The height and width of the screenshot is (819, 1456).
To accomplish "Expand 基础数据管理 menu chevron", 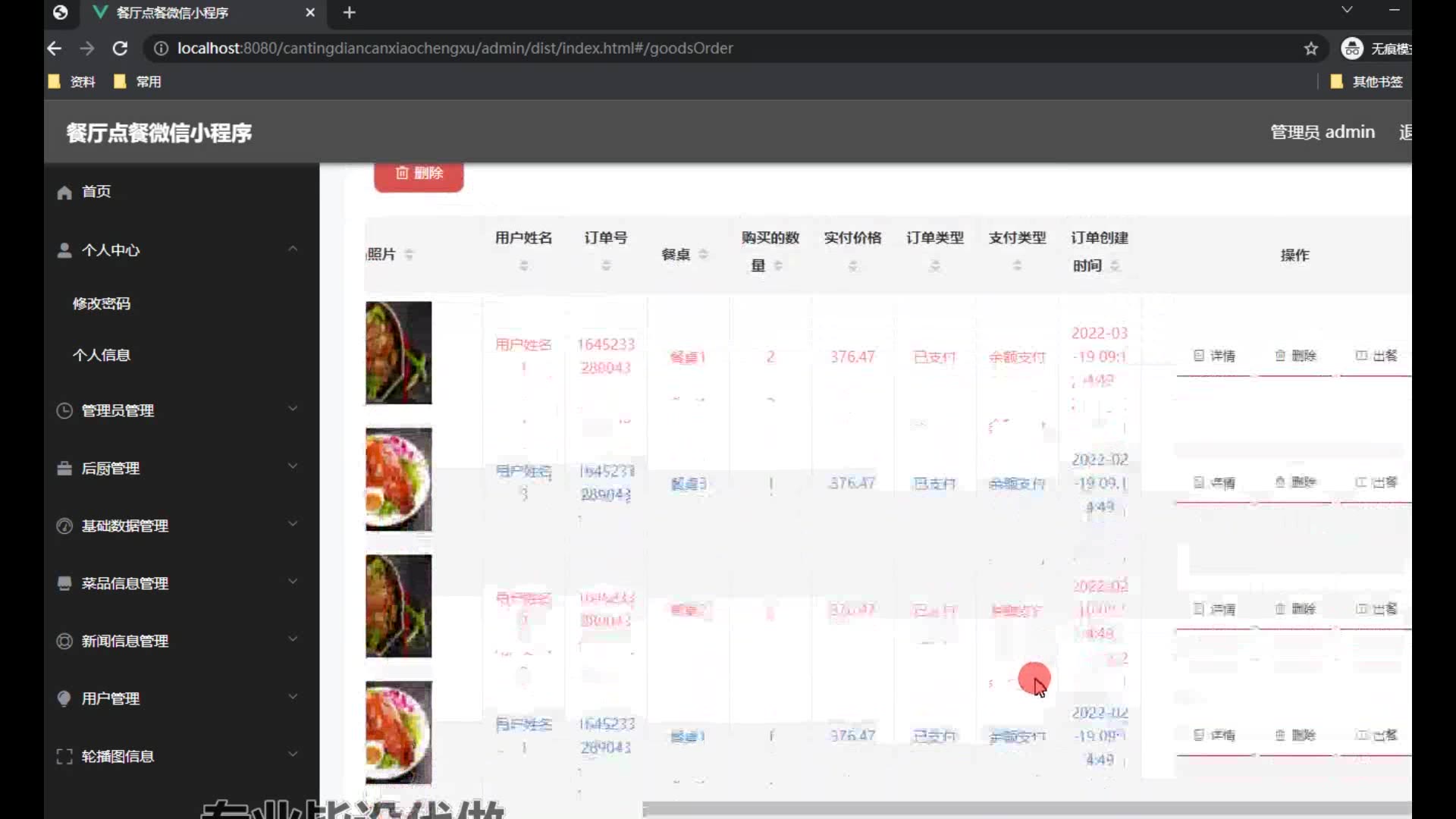I will (293, 524).
